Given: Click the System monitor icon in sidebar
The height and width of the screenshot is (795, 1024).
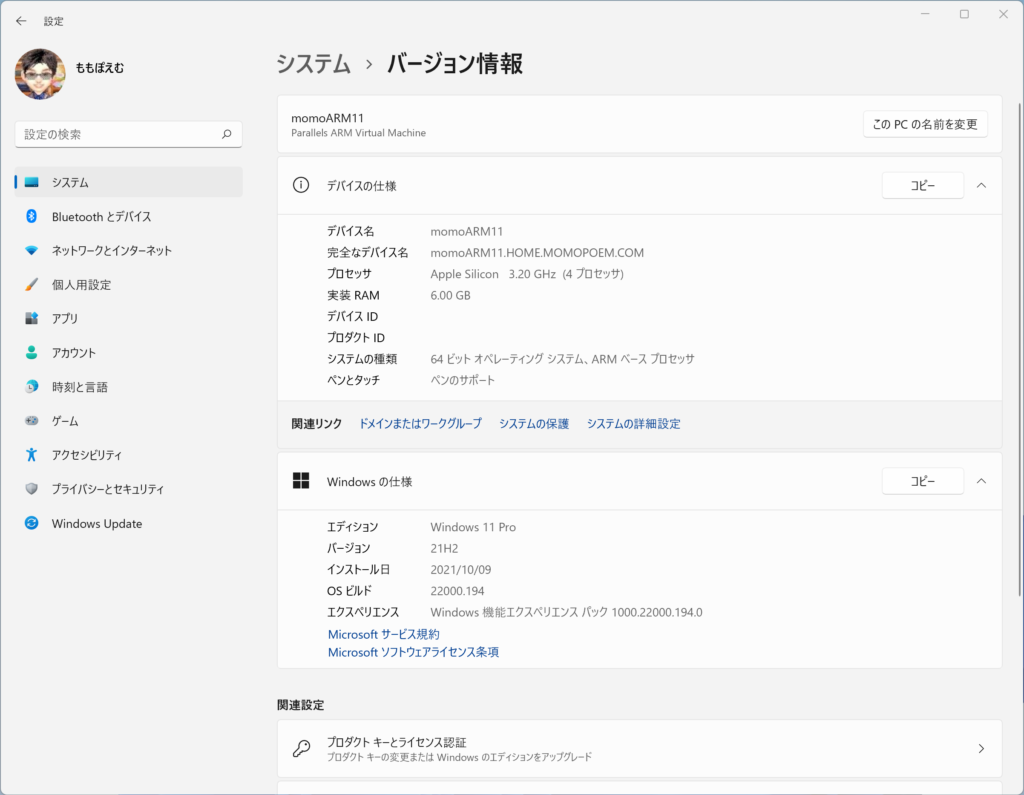Looking at the screenshot, I should (x=31, y=182).
